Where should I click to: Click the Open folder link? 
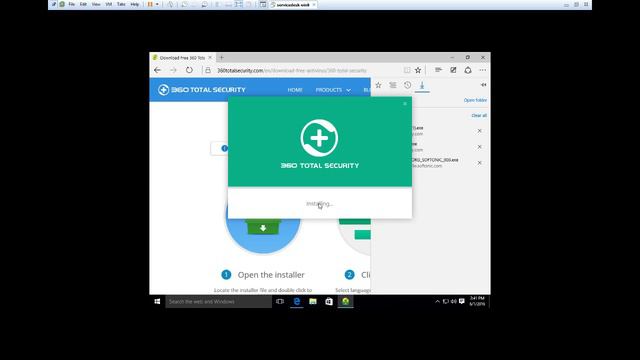click(475, 100)
